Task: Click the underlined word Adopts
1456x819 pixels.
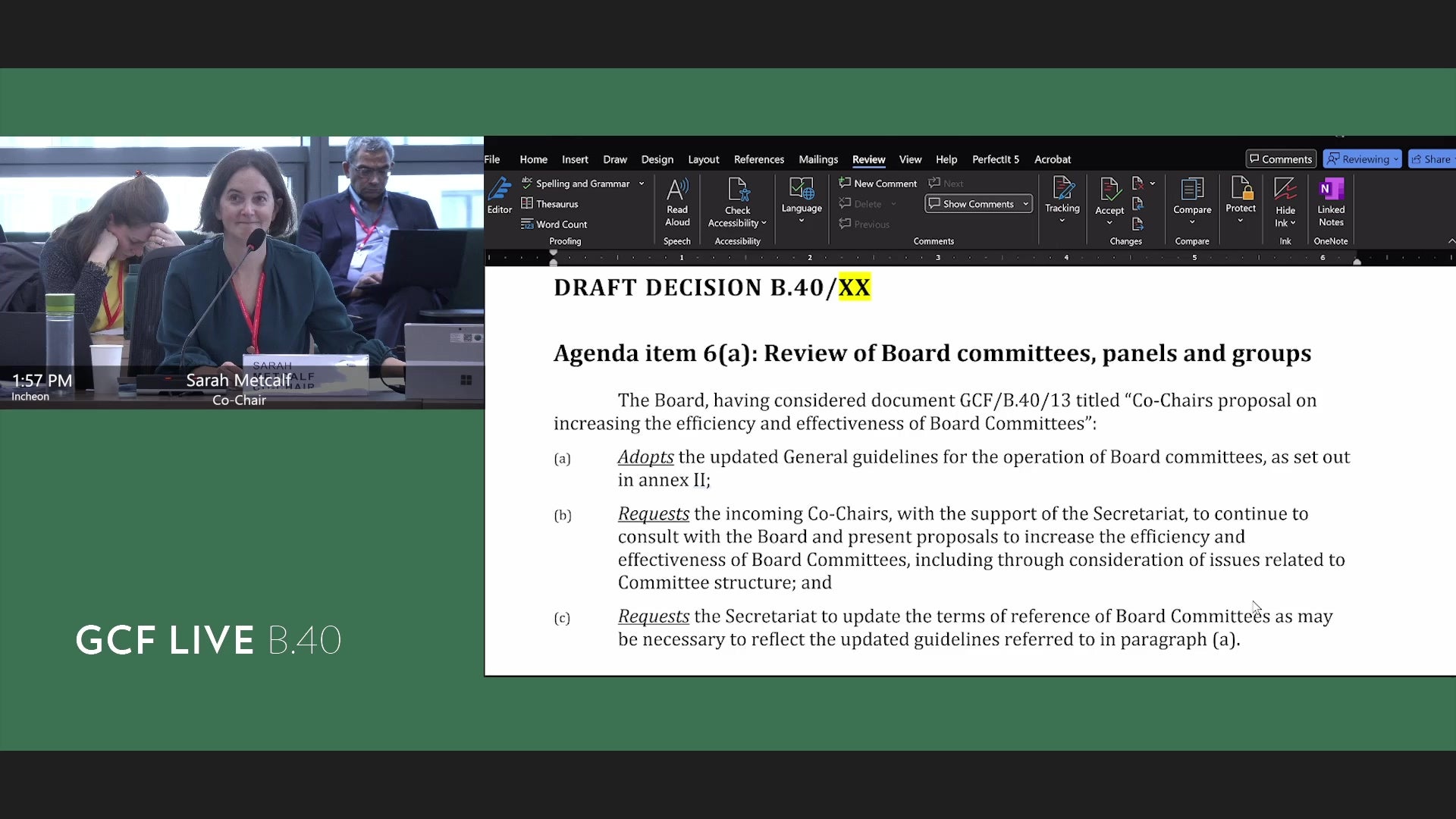Action: click(645, 457)
